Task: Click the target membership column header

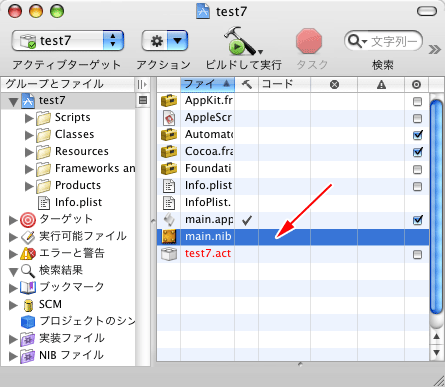Action: click(x=416, y=85)
